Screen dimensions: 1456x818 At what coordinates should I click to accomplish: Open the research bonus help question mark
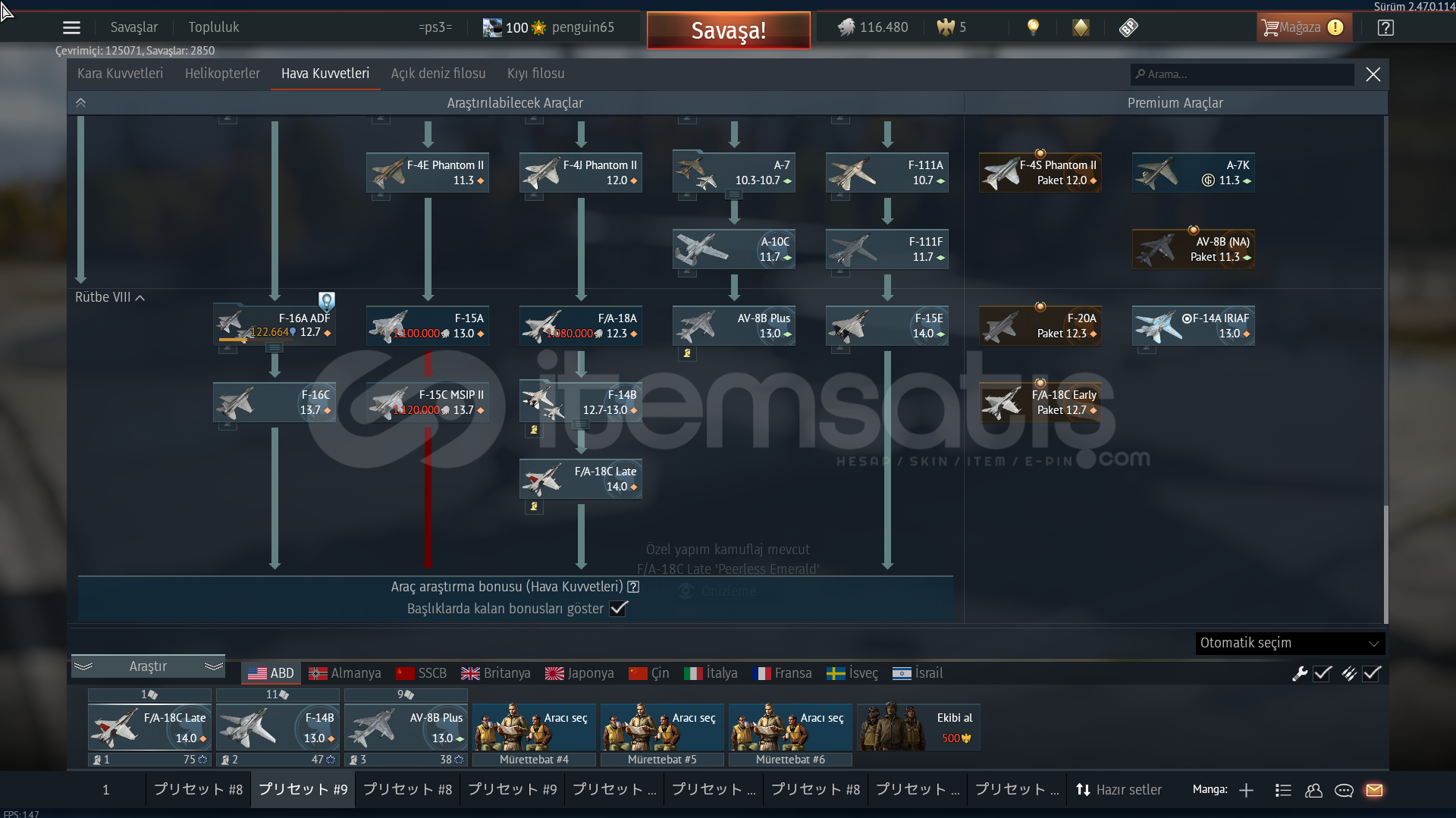(x=633, y=587)
